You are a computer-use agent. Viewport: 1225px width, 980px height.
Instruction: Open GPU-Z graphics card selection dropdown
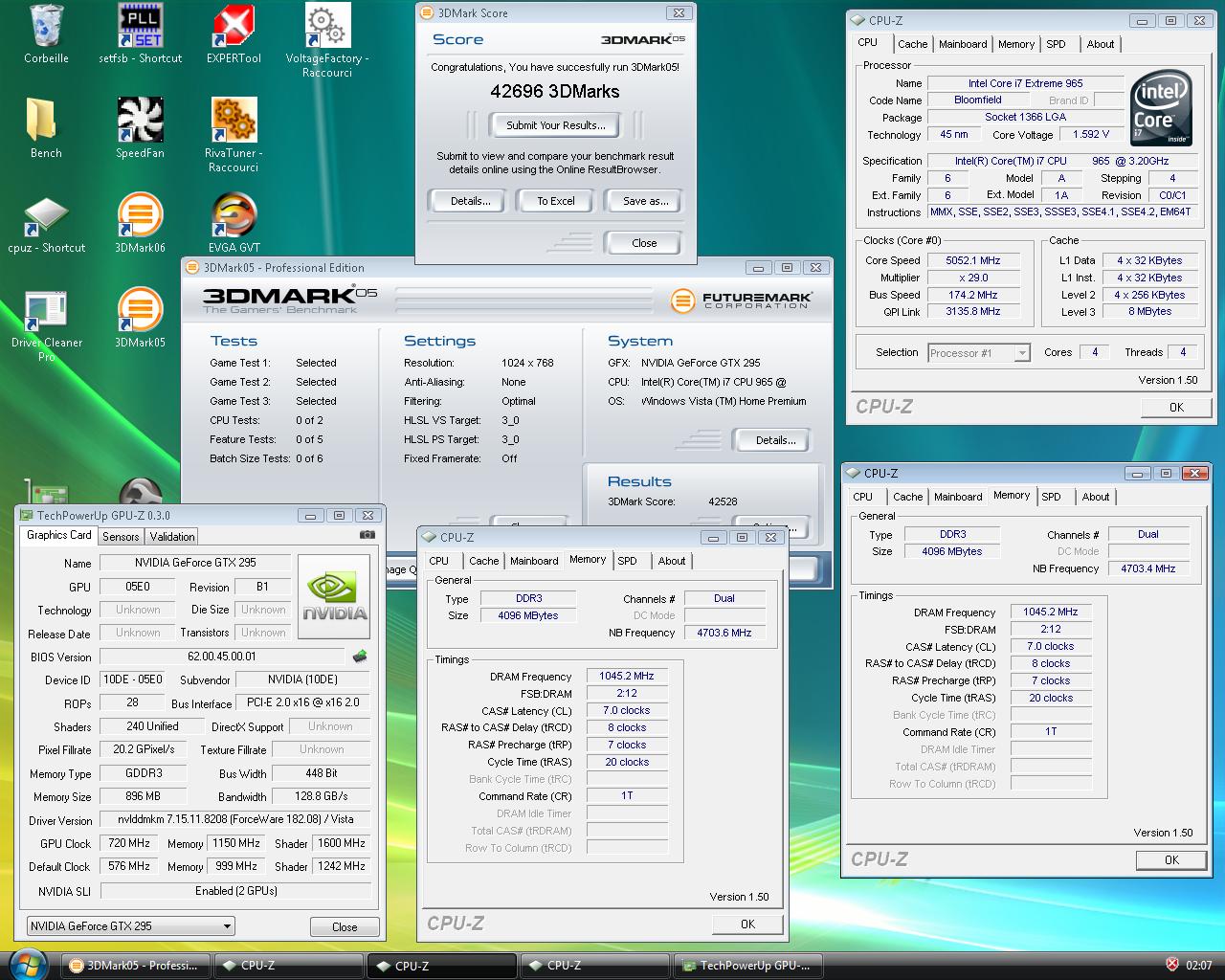130,925
